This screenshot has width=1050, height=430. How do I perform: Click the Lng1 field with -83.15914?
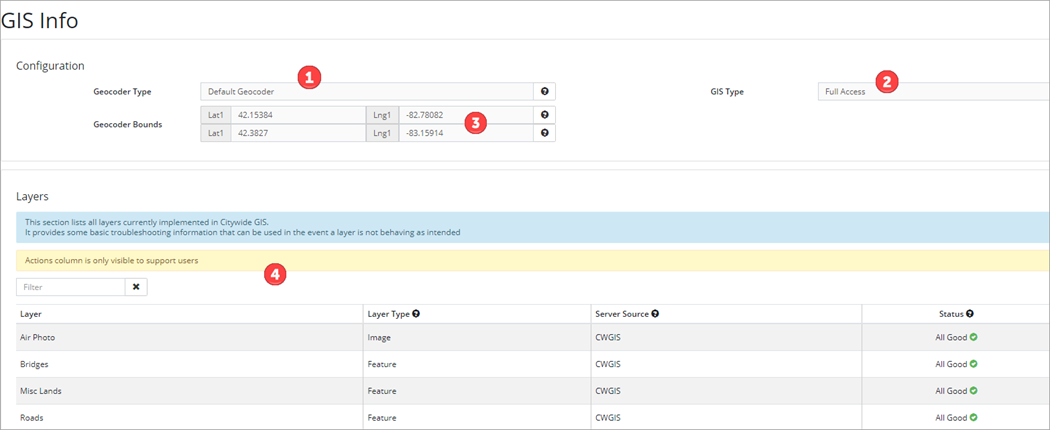tap(465, 133)
